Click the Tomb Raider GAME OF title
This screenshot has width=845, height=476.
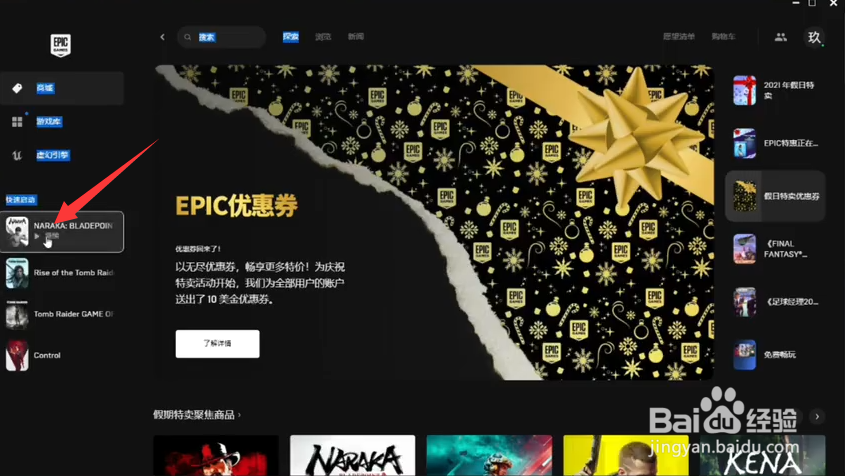(74, 314)
